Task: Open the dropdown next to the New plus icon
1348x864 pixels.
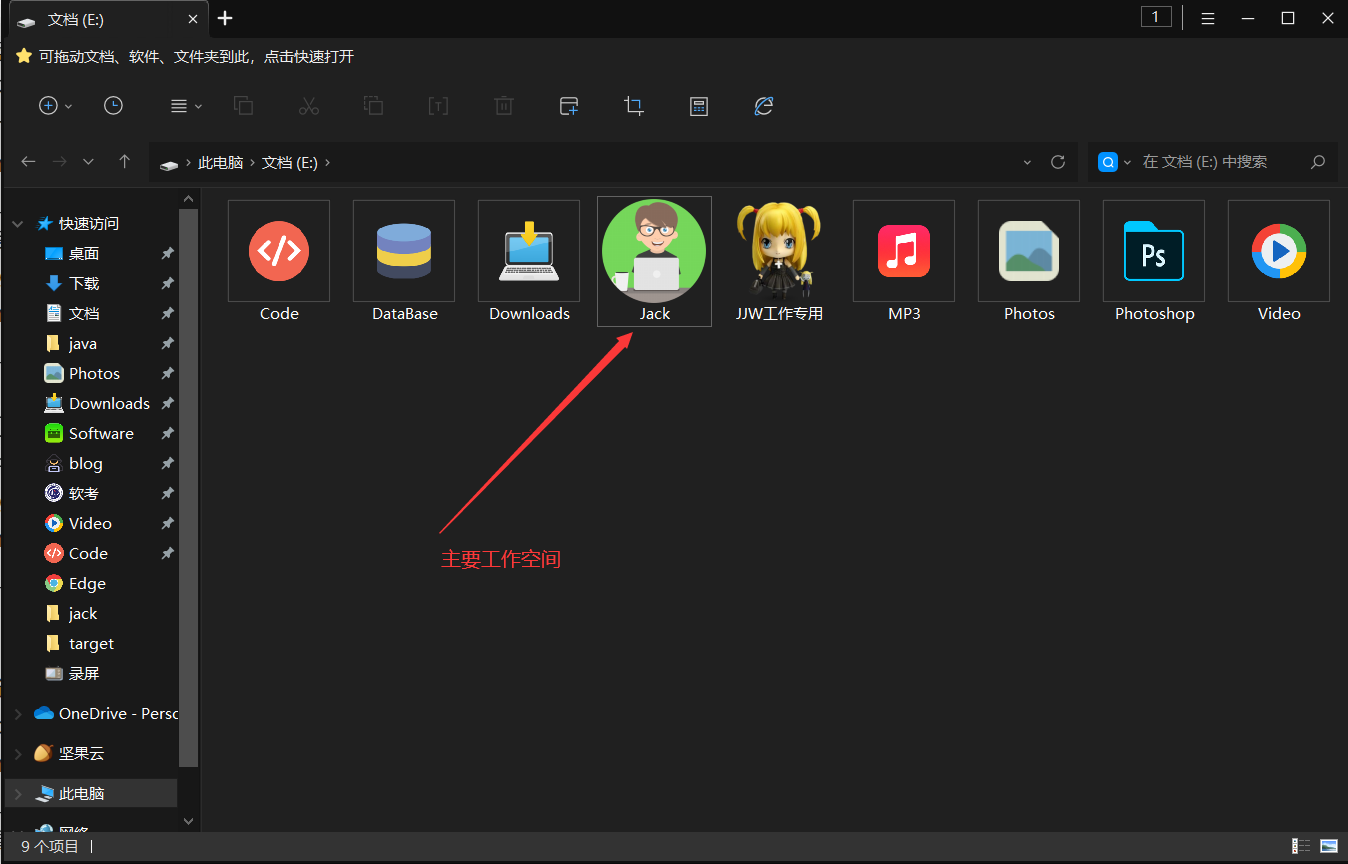Action: 68,107
